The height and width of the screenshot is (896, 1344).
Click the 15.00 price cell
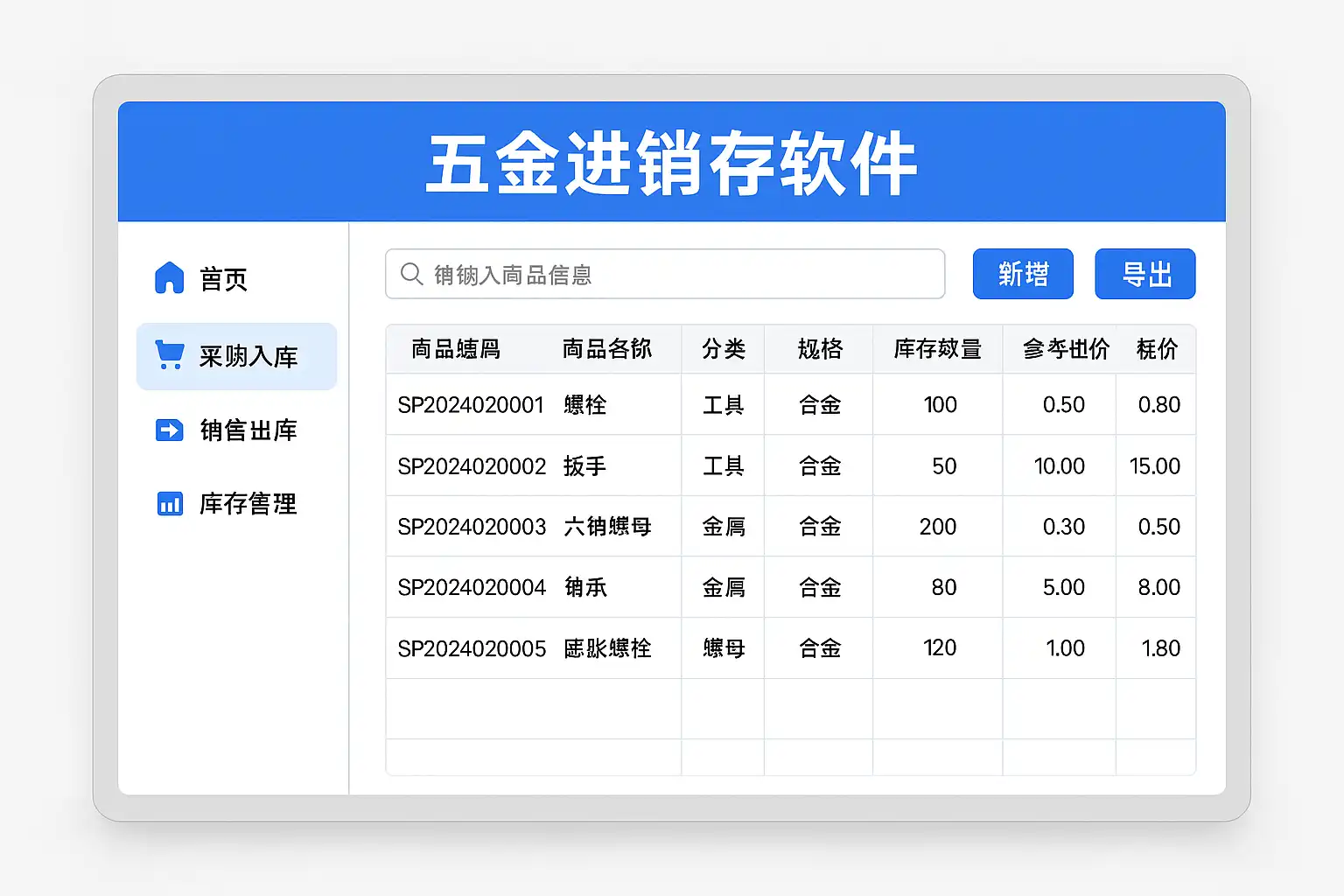tap(1154, 466)
